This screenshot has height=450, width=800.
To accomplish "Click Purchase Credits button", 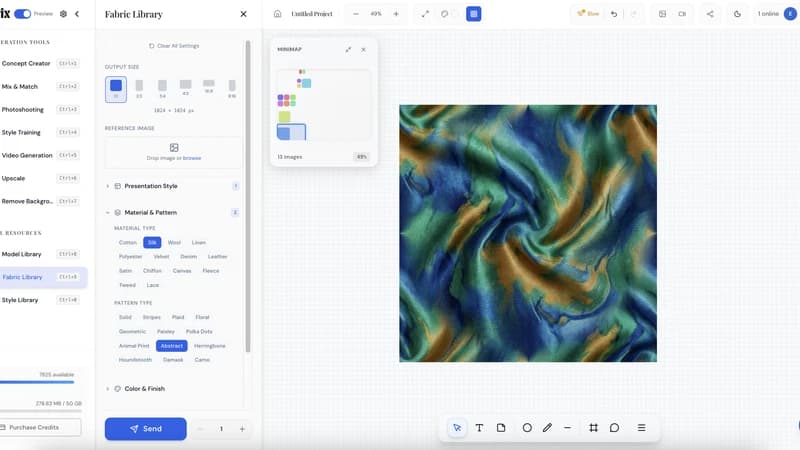I will pos(40,427).
